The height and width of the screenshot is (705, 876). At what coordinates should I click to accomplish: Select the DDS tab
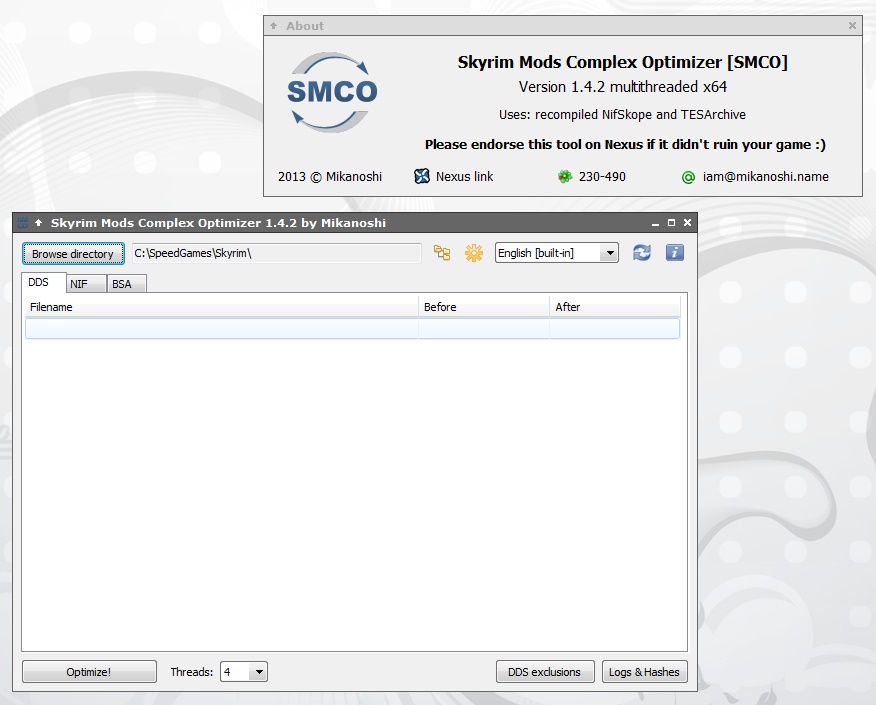point(39,283)
